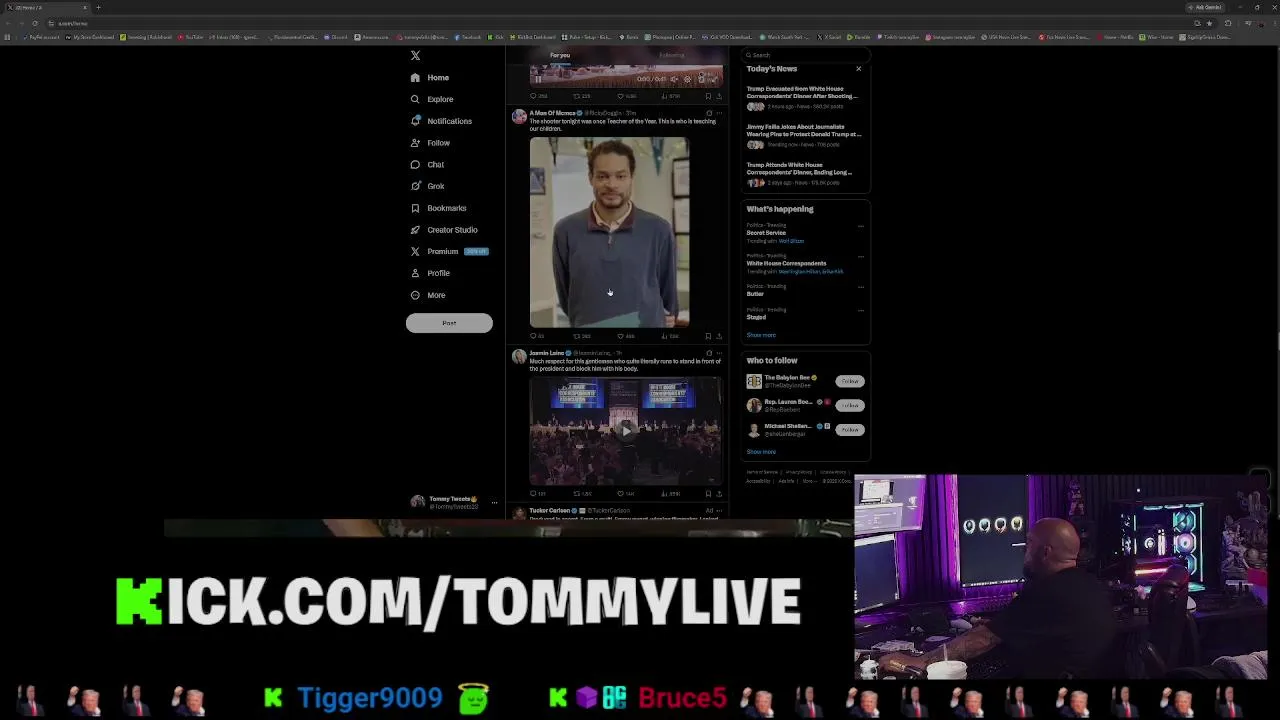Open Trump Attends White House Correspondents' Dinner story
Screen dimensions: 1280x720
[x=804, y=174]
